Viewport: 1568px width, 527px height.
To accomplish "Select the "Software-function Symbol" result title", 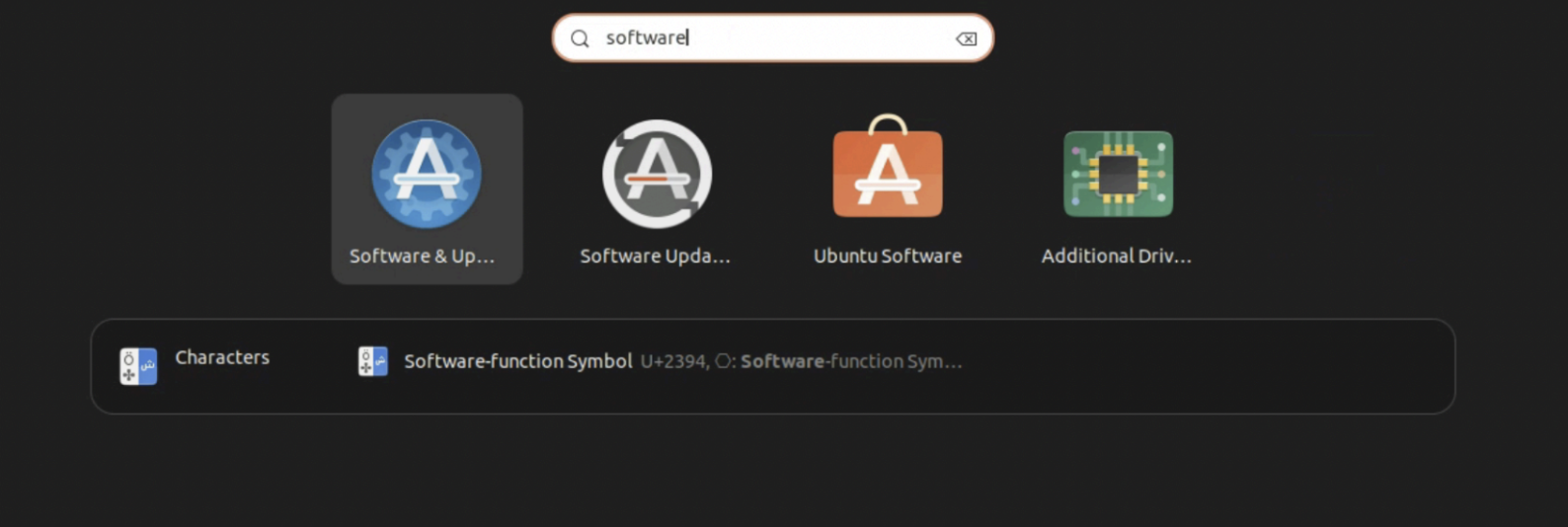I will pyautogui.click(x=517, y=361).
